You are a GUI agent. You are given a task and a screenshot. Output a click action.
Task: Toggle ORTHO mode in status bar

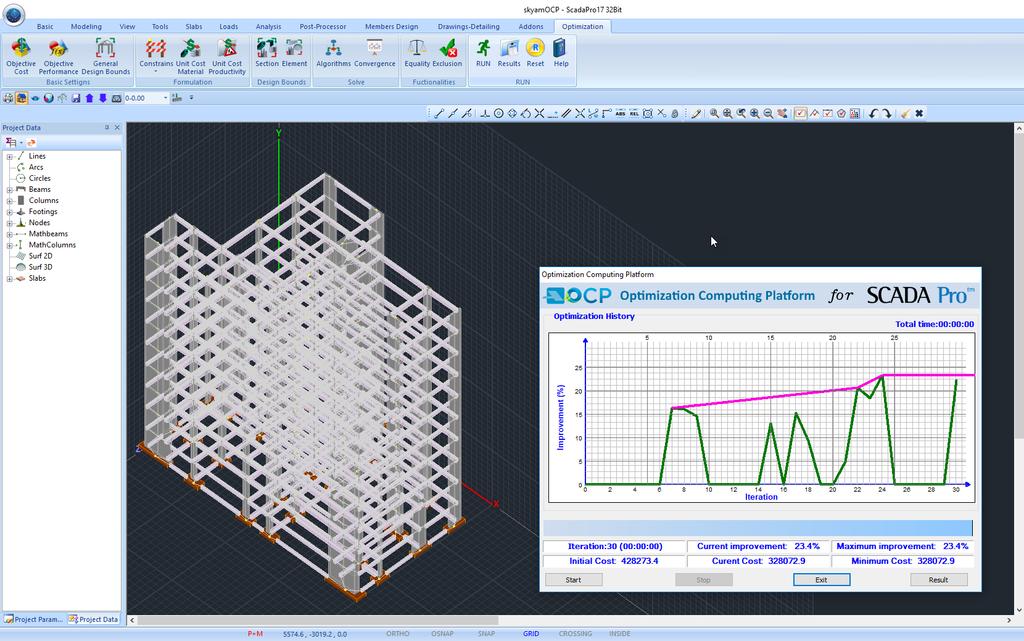point(398,634)
